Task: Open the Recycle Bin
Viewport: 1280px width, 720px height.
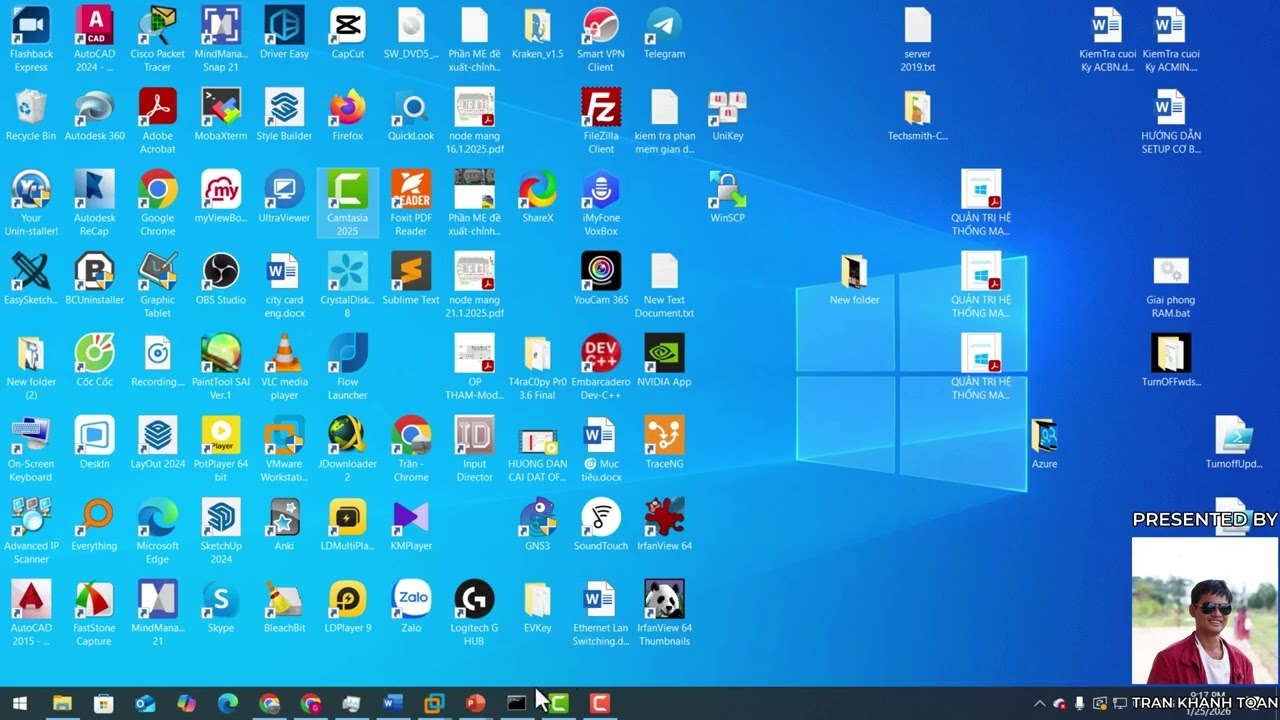Action: tap(31, 115)
